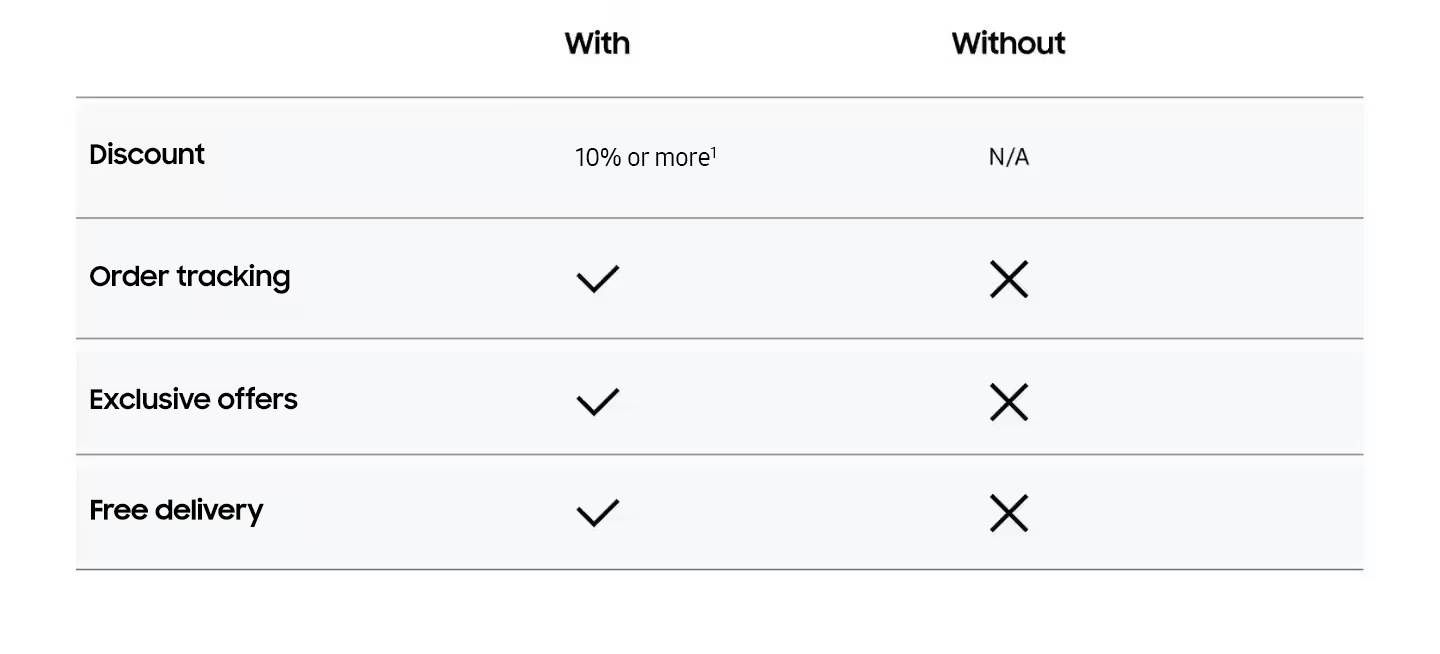Select the X mark beside Free delivery

[x=1008, y=513]
